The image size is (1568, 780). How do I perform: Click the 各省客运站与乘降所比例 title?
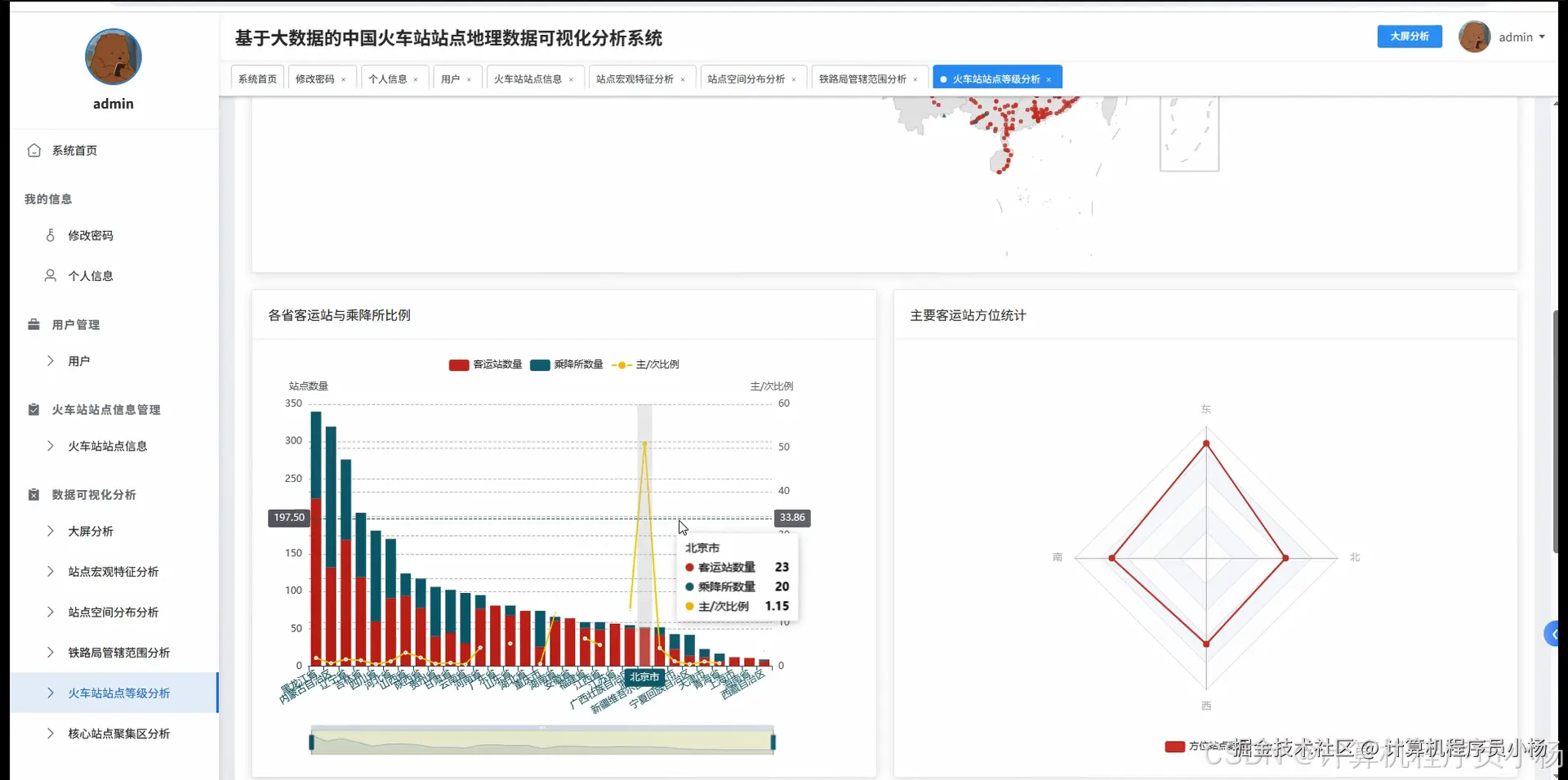click(x=339, y=315)
